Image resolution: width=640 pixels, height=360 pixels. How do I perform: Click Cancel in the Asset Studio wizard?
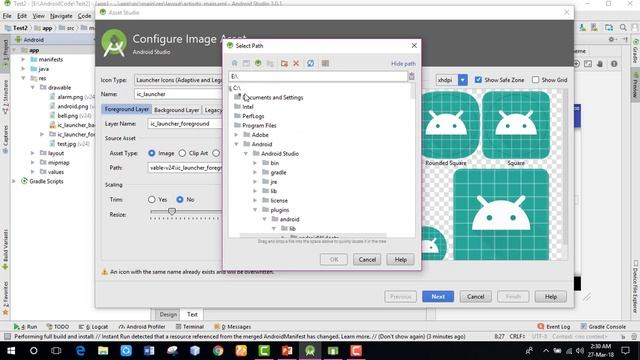click(476, 297)
